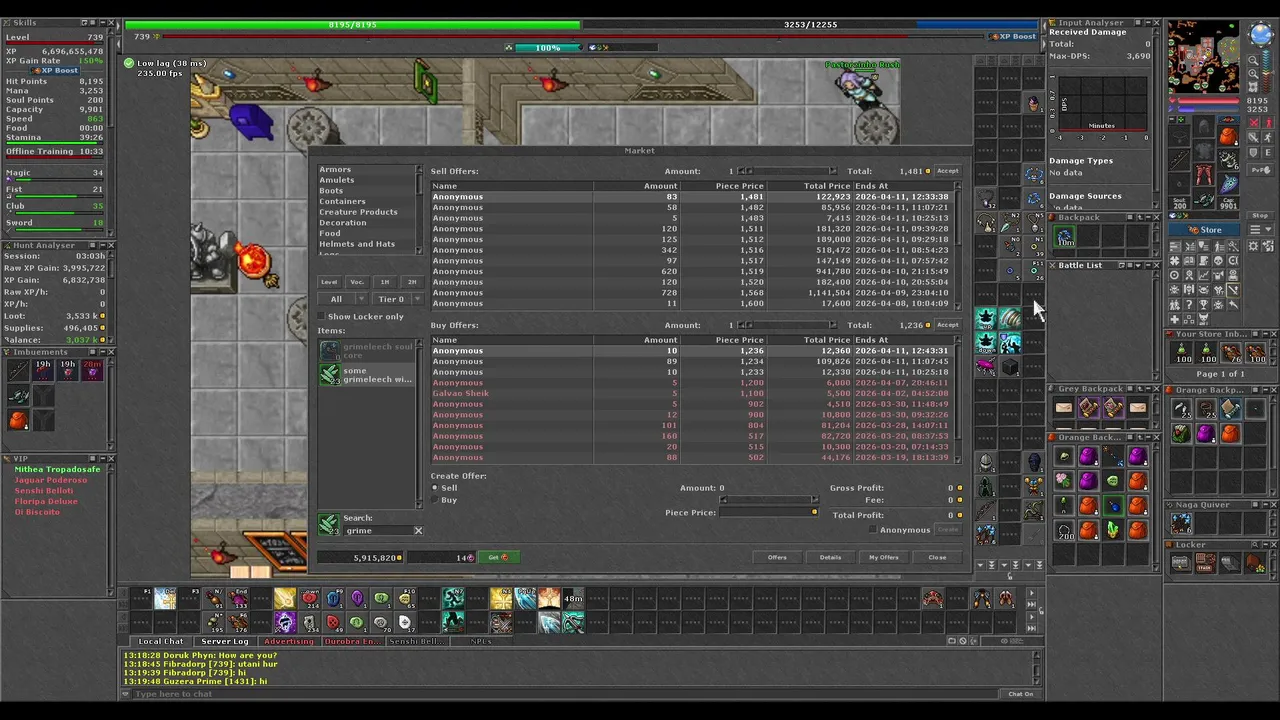
Task: Select the Buy radio option
Action: (x=435, y=500)
